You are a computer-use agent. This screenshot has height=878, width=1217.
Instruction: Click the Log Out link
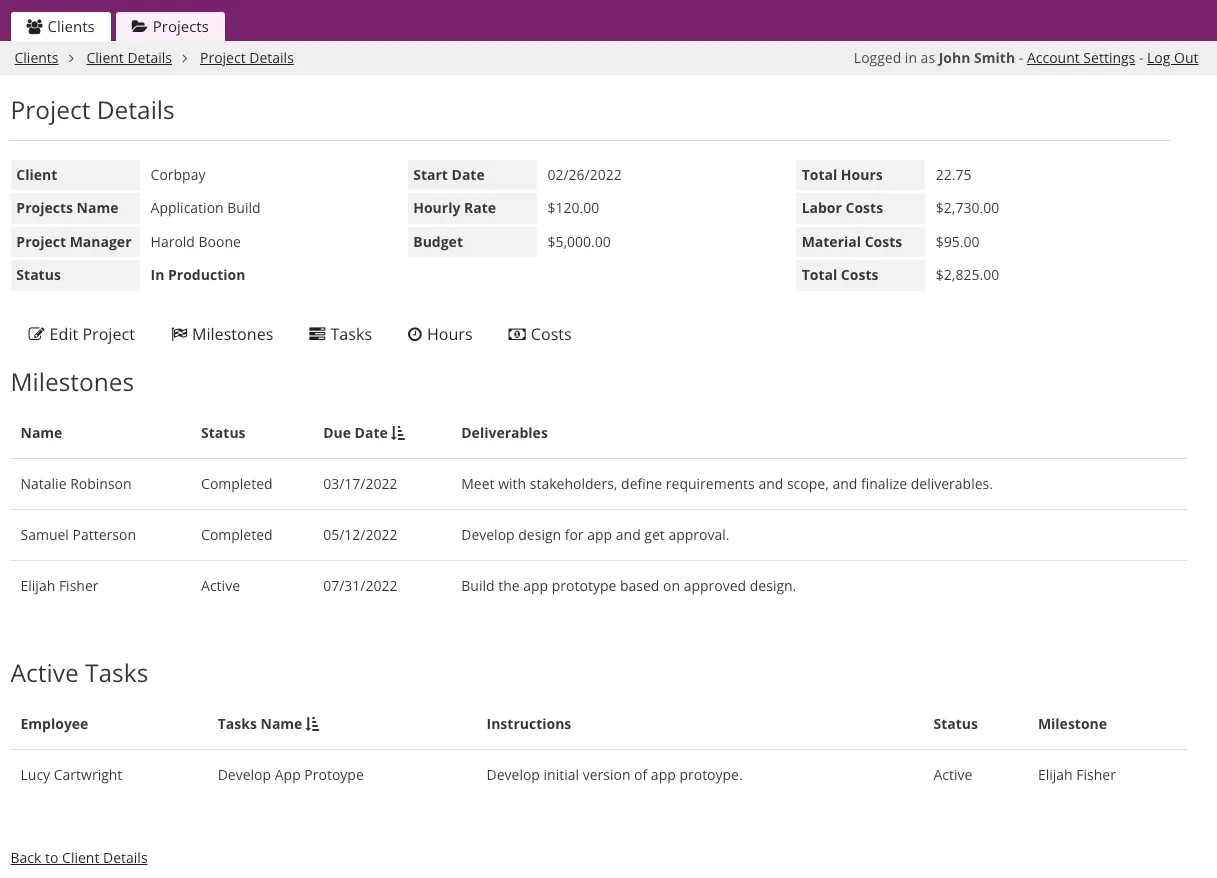click(1172, 57)
